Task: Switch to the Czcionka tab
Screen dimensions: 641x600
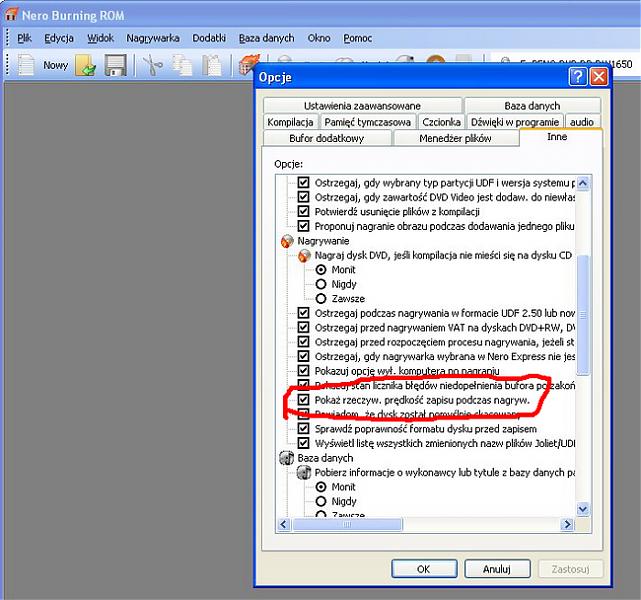Action: 441,122
